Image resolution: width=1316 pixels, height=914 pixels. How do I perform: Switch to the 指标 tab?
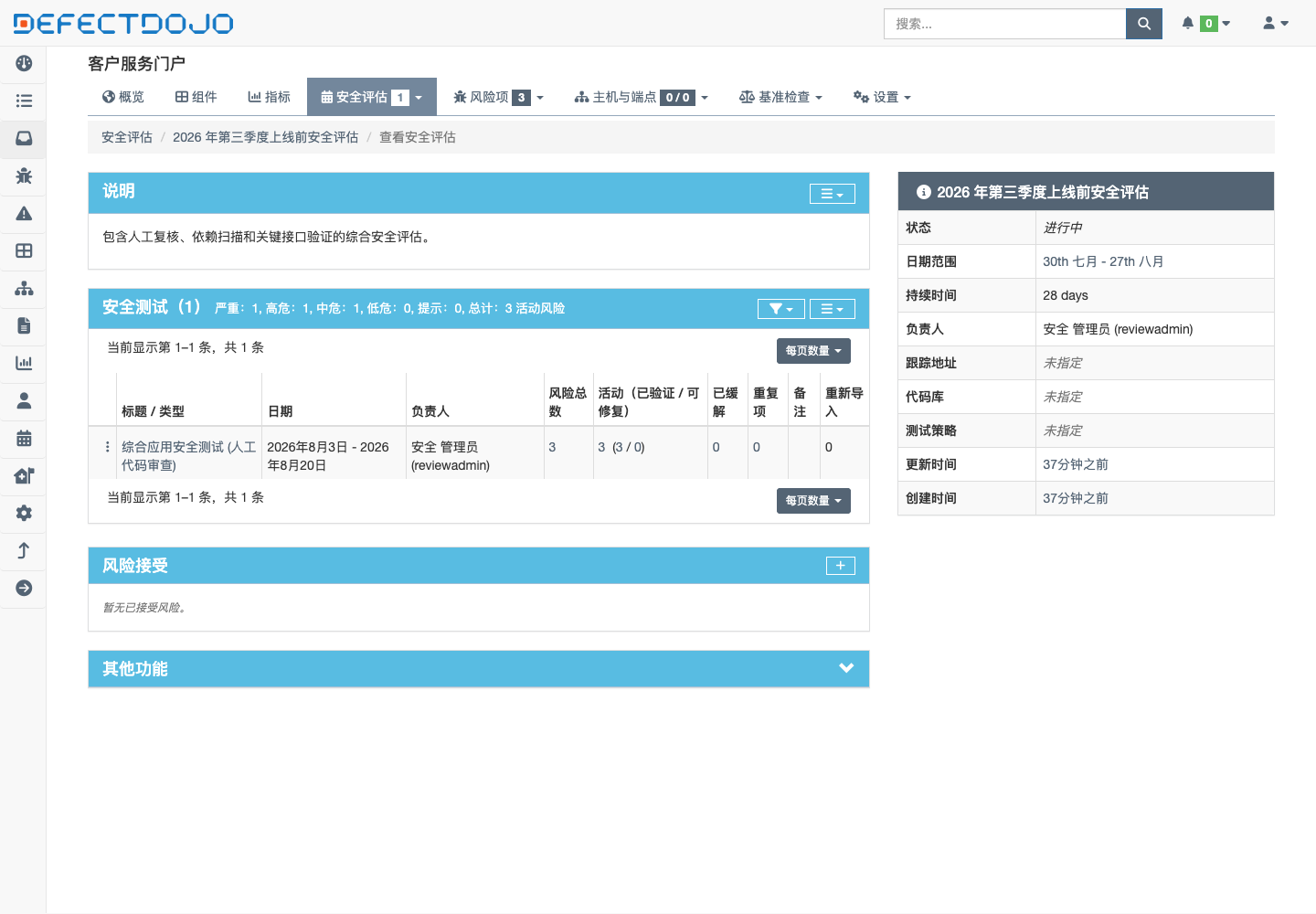point(269,97)
